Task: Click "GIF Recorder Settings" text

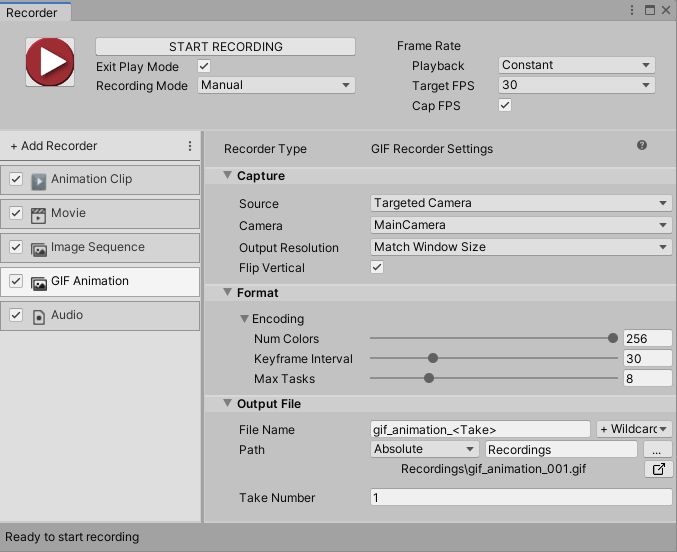Action: point(432,149)
